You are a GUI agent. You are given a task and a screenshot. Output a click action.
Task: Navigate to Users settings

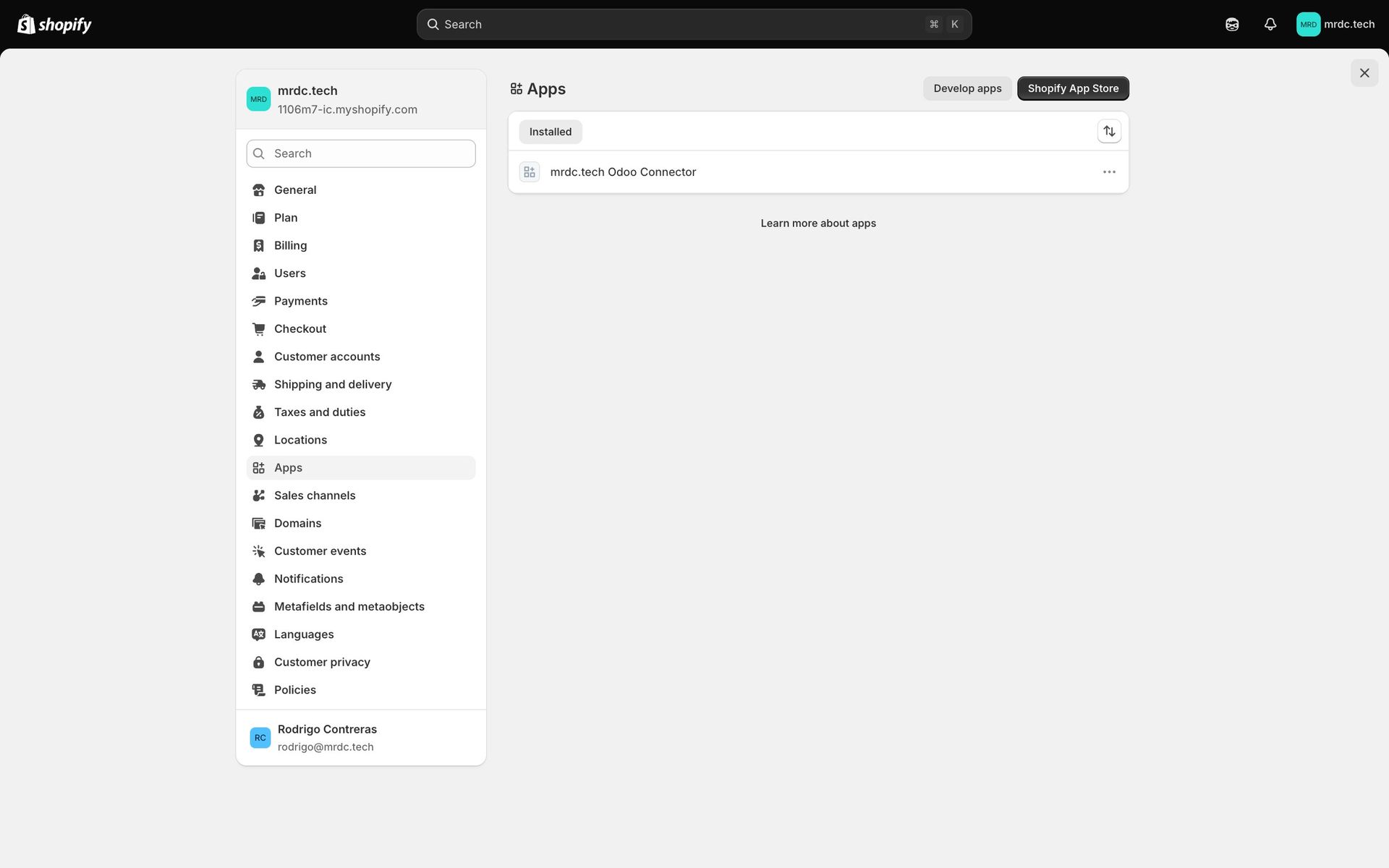click(x=361, y=273)
